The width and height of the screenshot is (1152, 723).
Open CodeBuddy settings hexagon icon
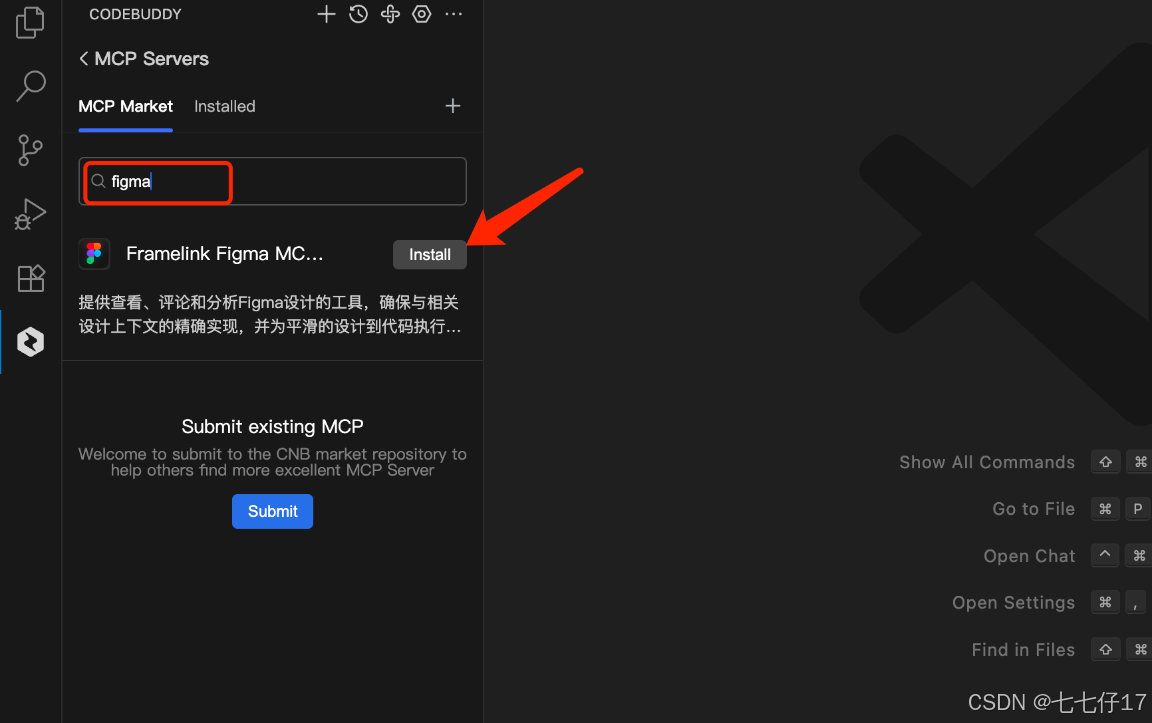click(x=422, y=14)
